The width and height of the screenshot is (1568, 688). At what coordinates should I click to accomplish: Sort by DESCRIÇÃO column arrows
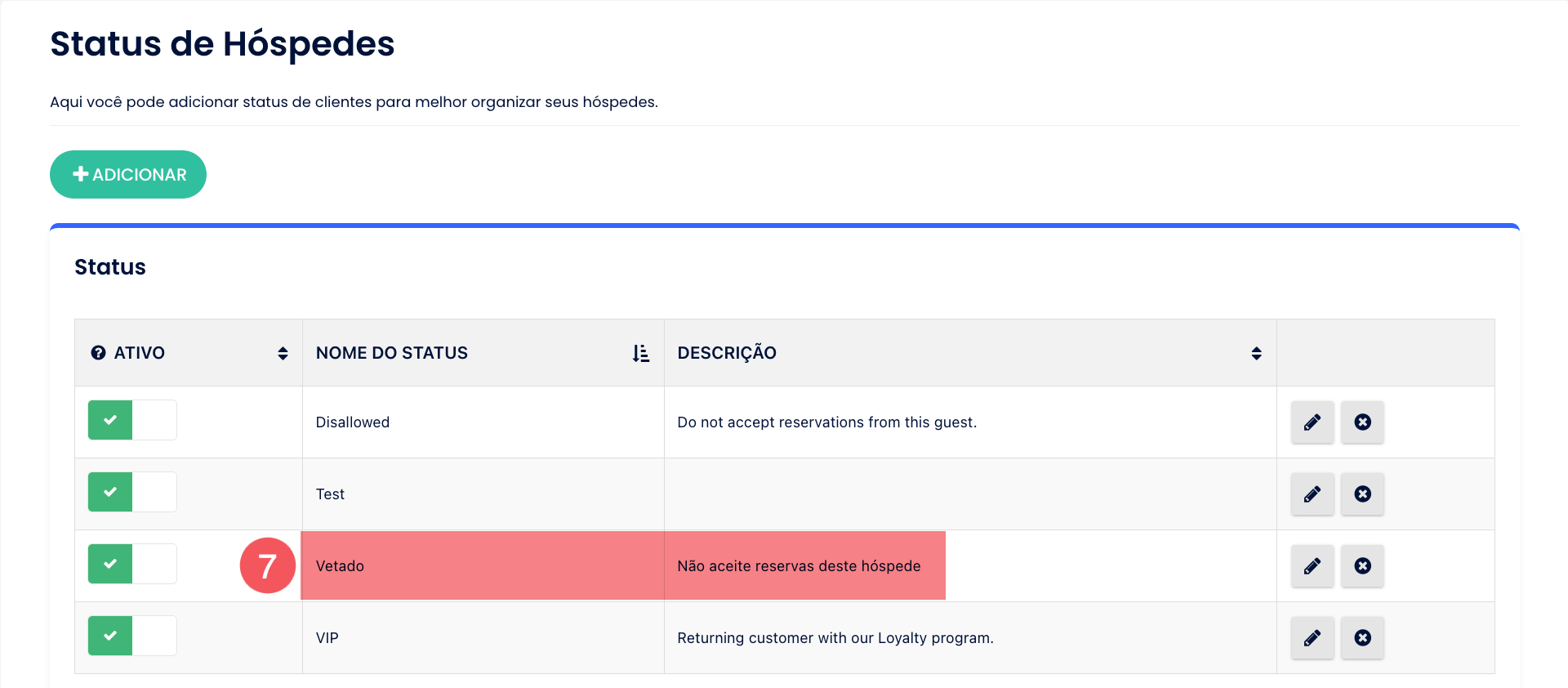pyautogui.click(x=1256, y=353)
